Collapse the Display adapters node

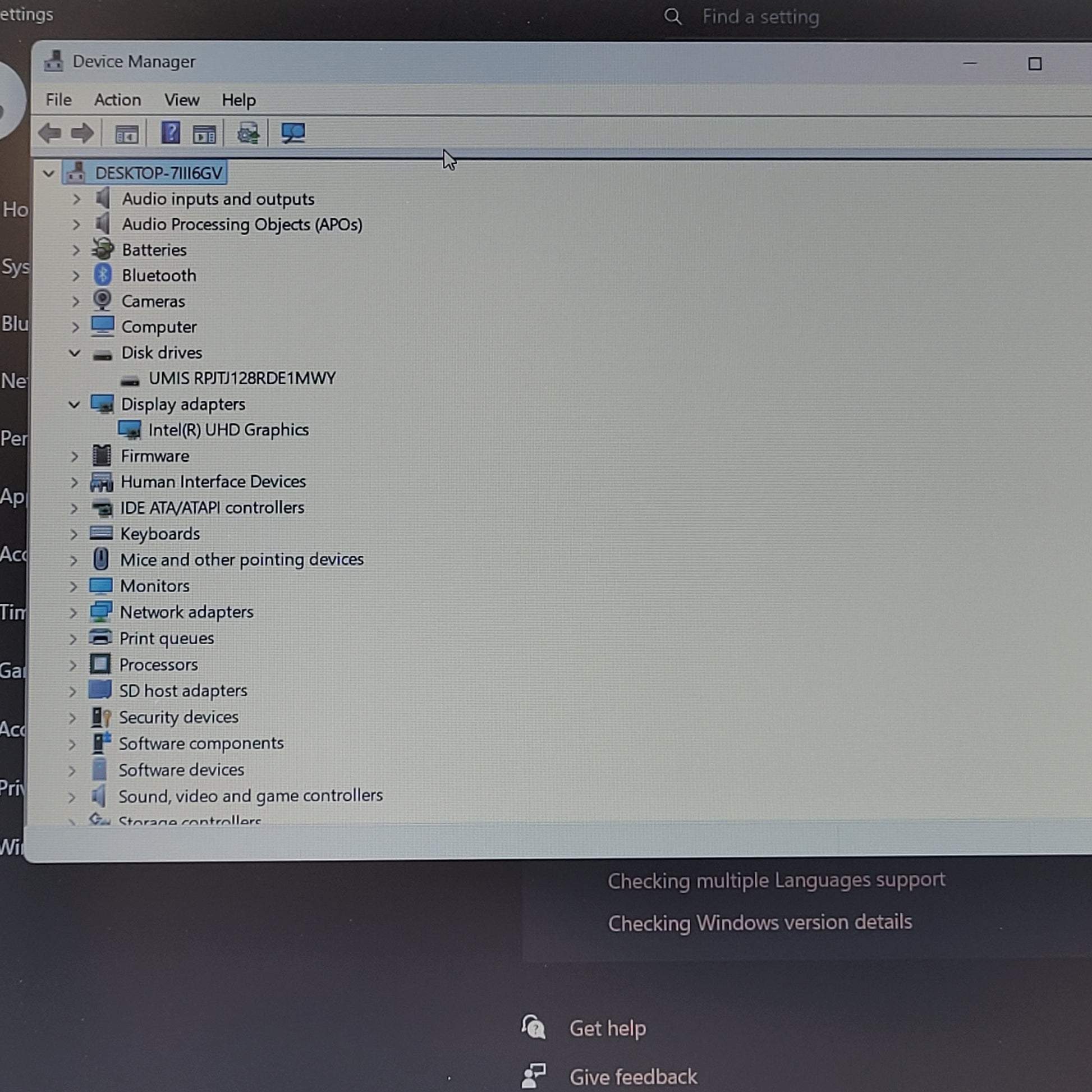[74, 404]
